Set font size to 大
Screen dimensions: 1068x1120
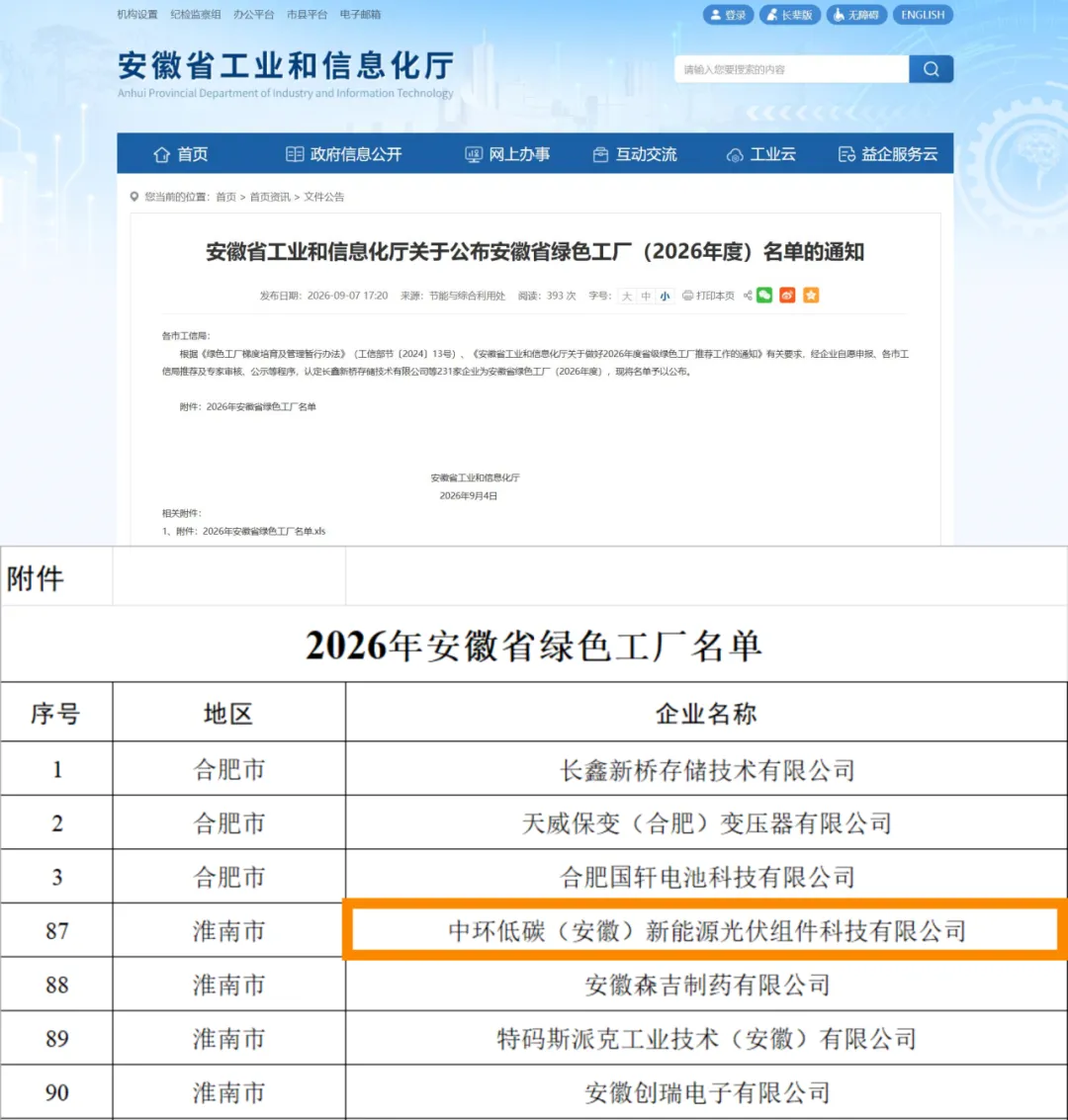tap(627, 296)
